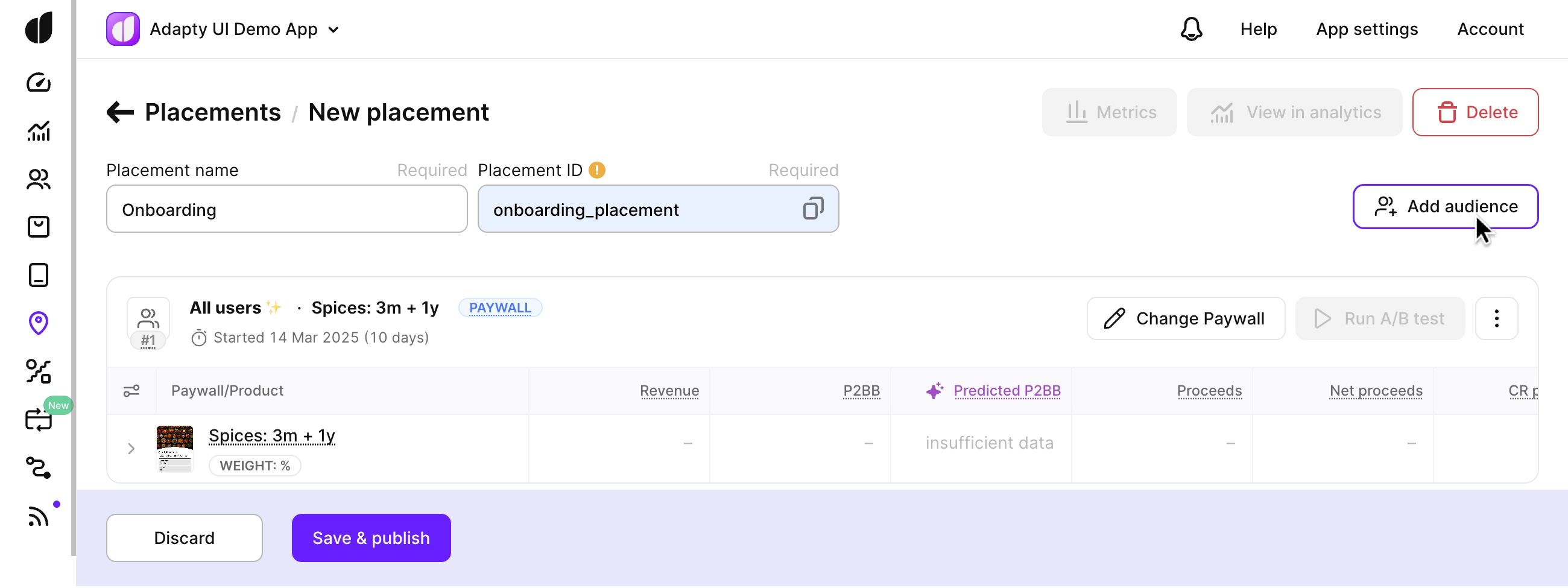Click the Placement ID warning info icon
1568x588 pixels.
tap(597, 170)
